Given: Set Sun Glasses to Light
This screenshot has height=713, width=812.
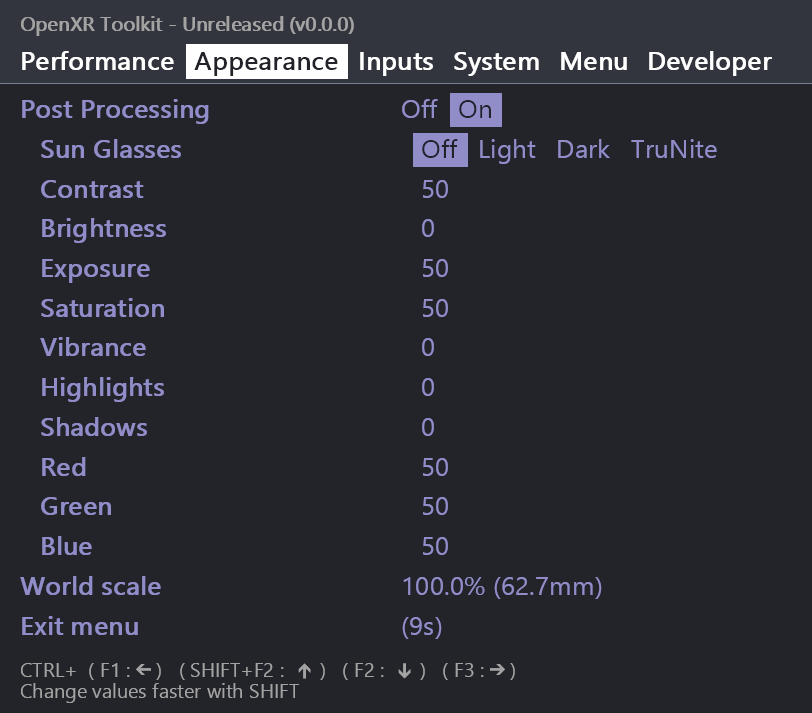Looking at the screenshot, I should point(507,149).
